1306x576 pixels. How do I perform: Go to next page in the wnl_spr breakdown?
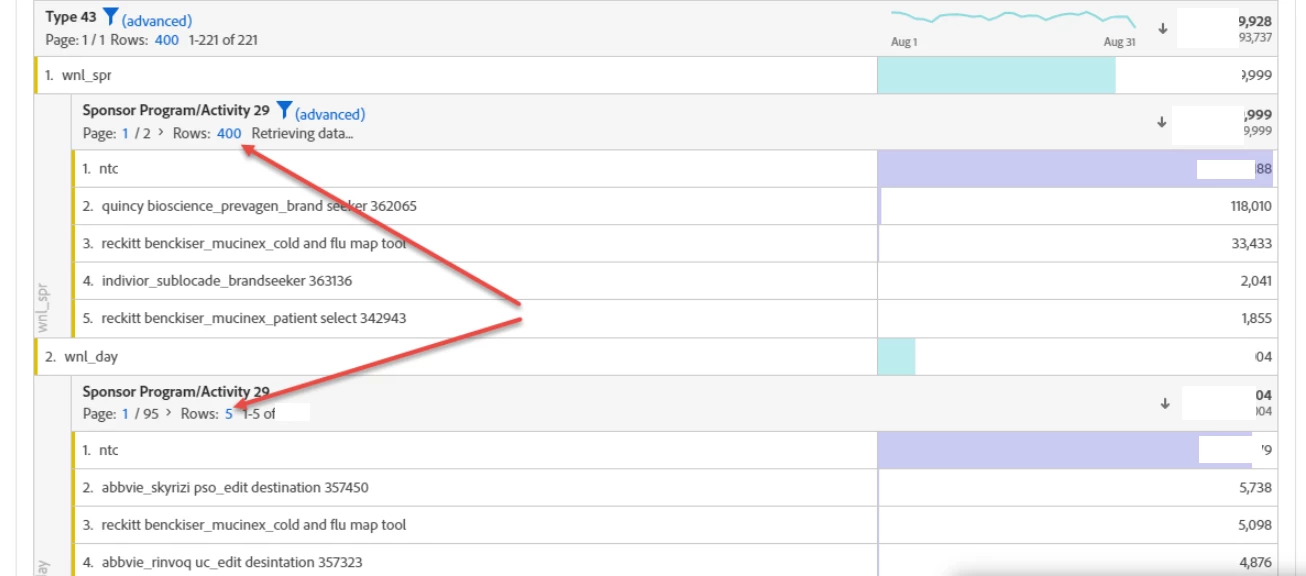162,133
